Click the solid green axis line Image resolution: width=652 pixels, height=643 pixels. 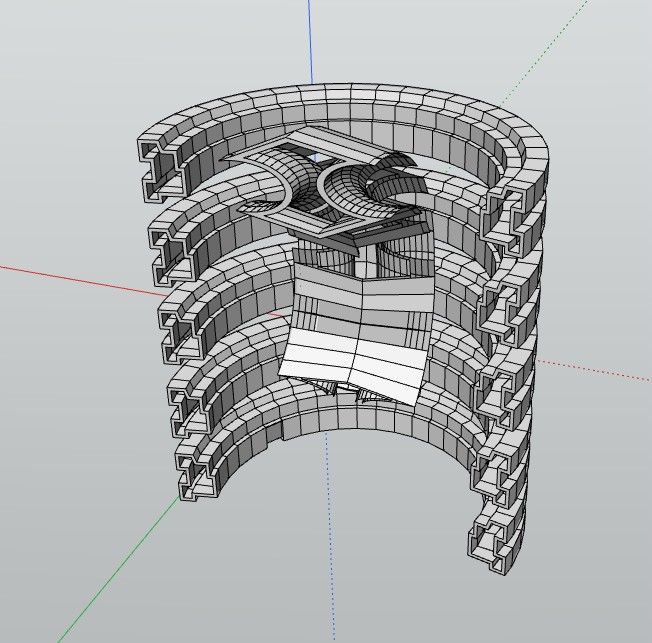tap(119, 569)
